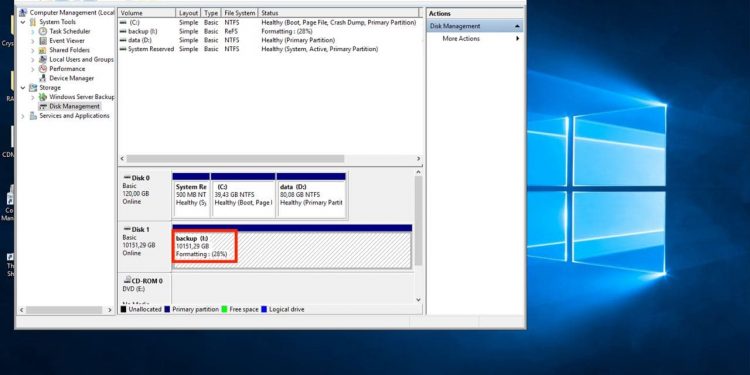Click the Local Users and Groups icon
Viewport: 750px width, 375px height.
click(x=43, y=59)
